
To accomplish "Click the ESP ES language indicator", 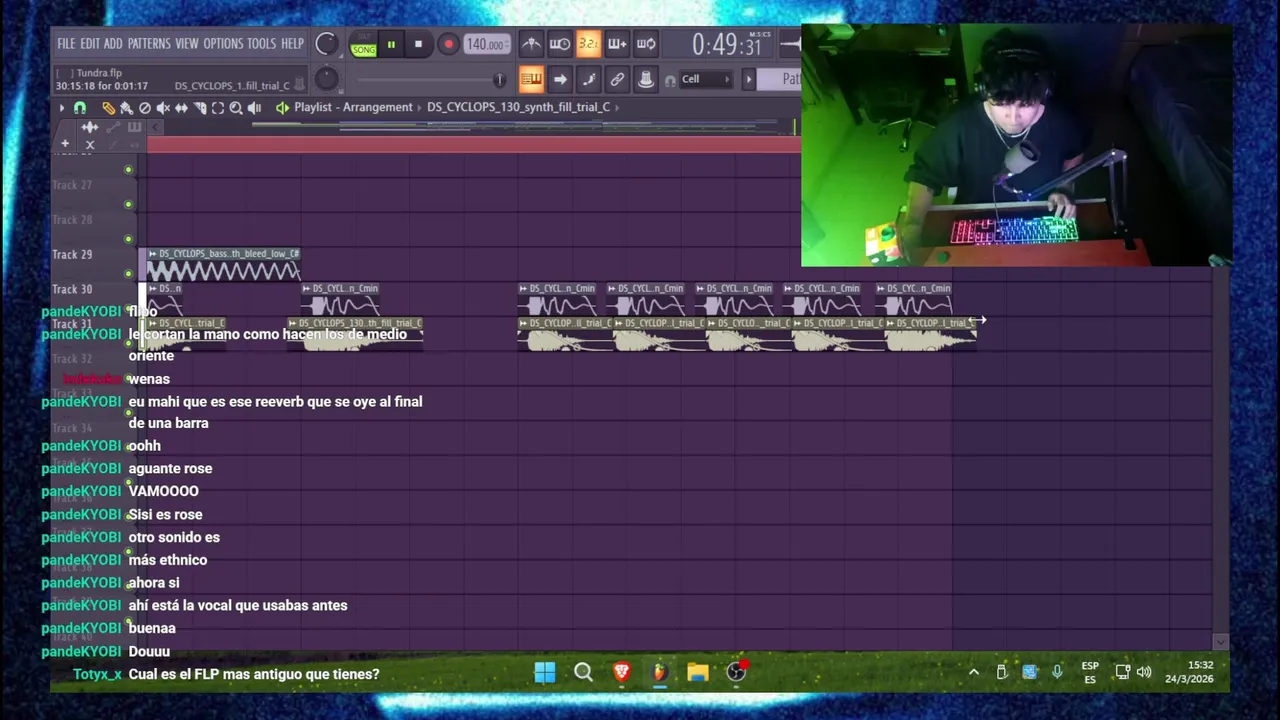I will click(x=1090, y=672).
